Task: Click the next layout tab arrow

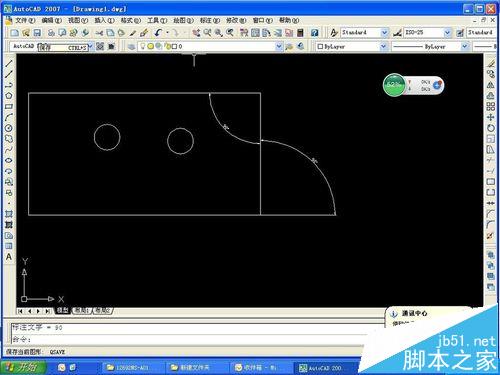Action: [x=38, y=311]
